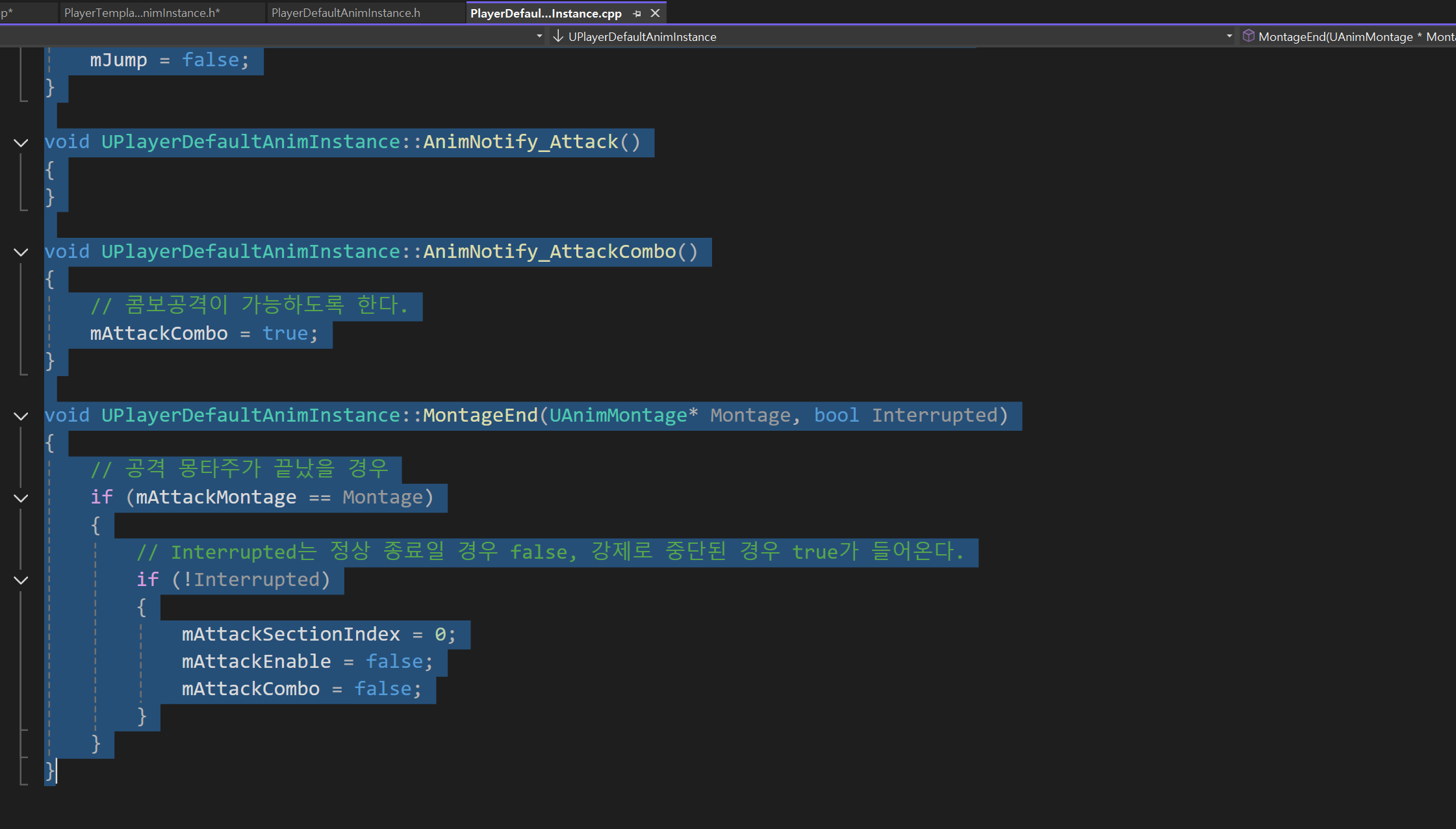Click the UAnimMontage type in the signature
Screen dimensions: 1456x829
point(618,416)
